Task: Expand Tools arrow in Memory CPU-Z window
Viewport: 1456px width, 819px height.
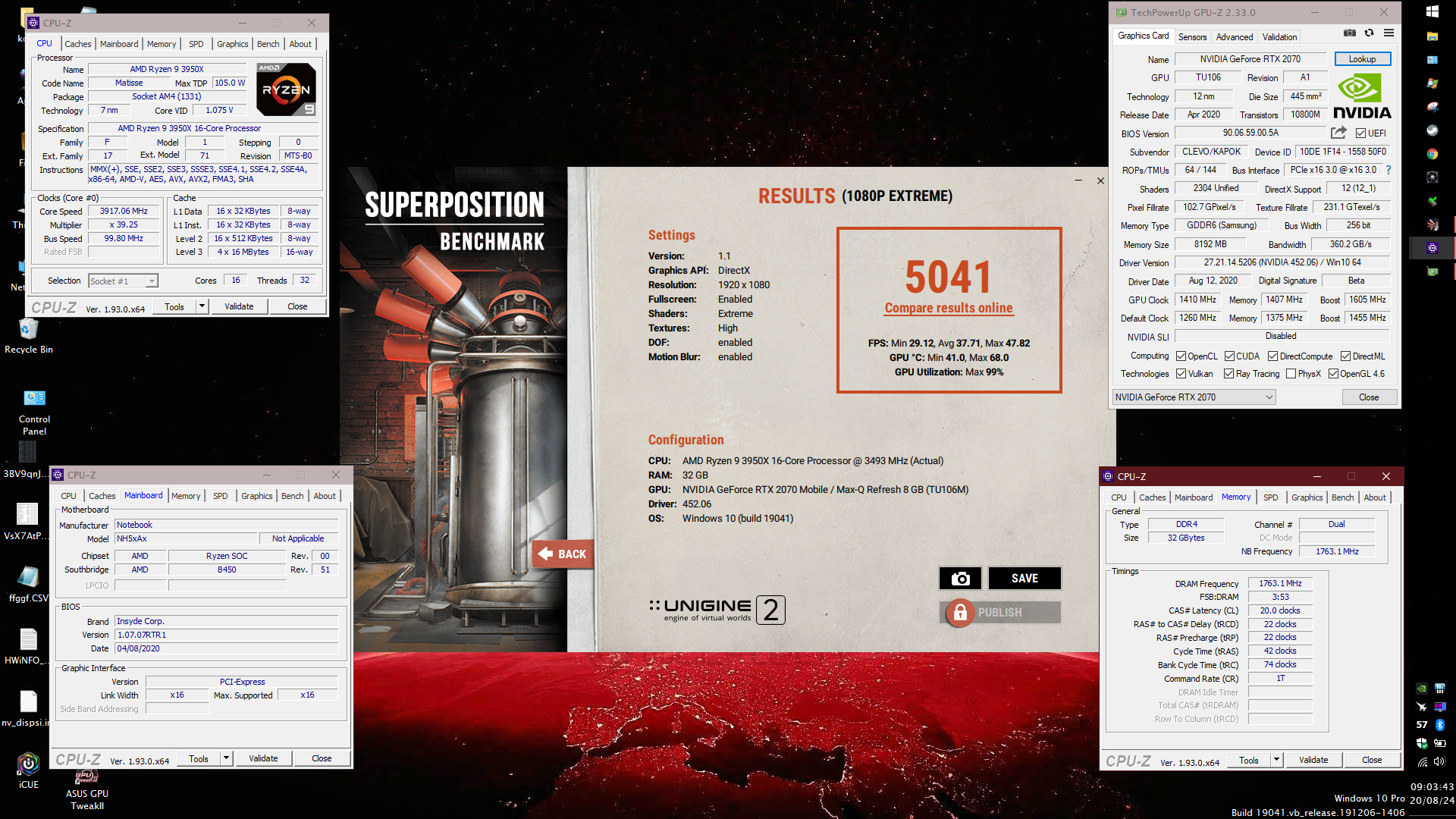Action: (1276, 760)
